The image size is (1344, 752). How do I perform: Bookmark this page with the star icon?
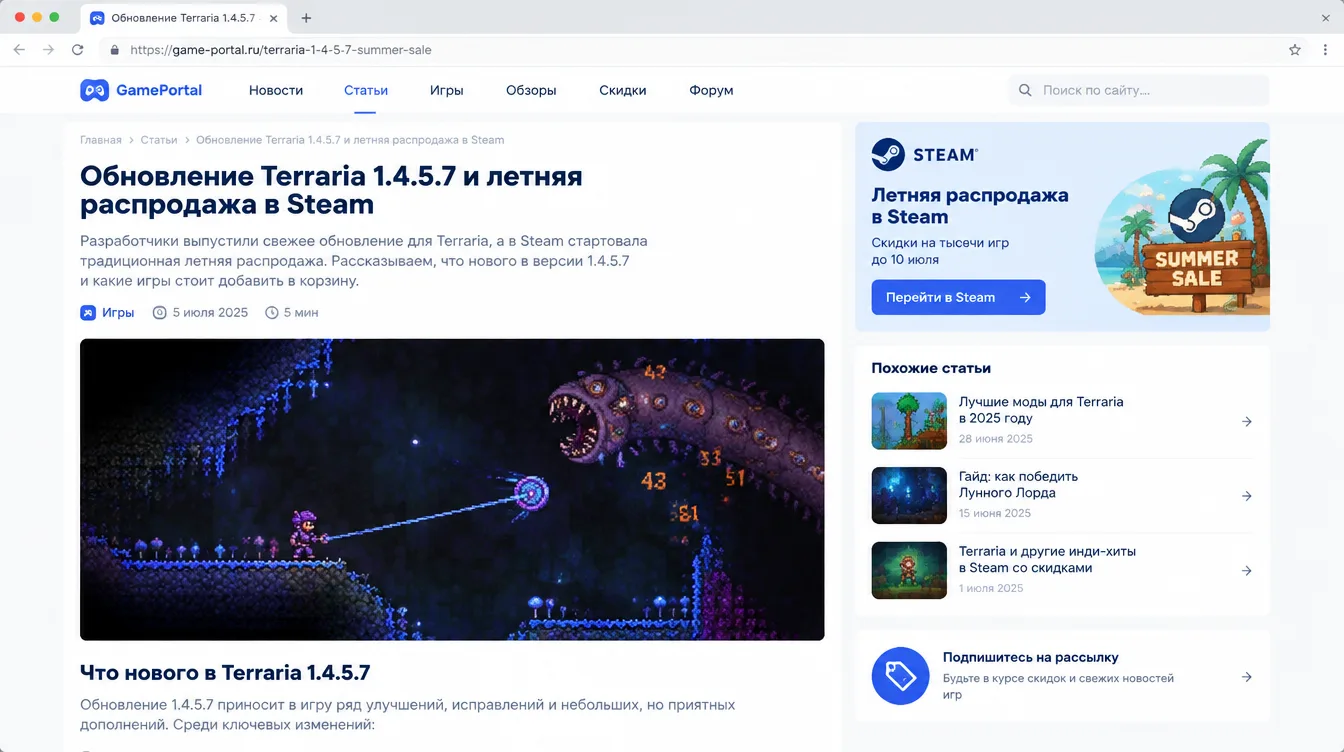(x=1295, y=49)
